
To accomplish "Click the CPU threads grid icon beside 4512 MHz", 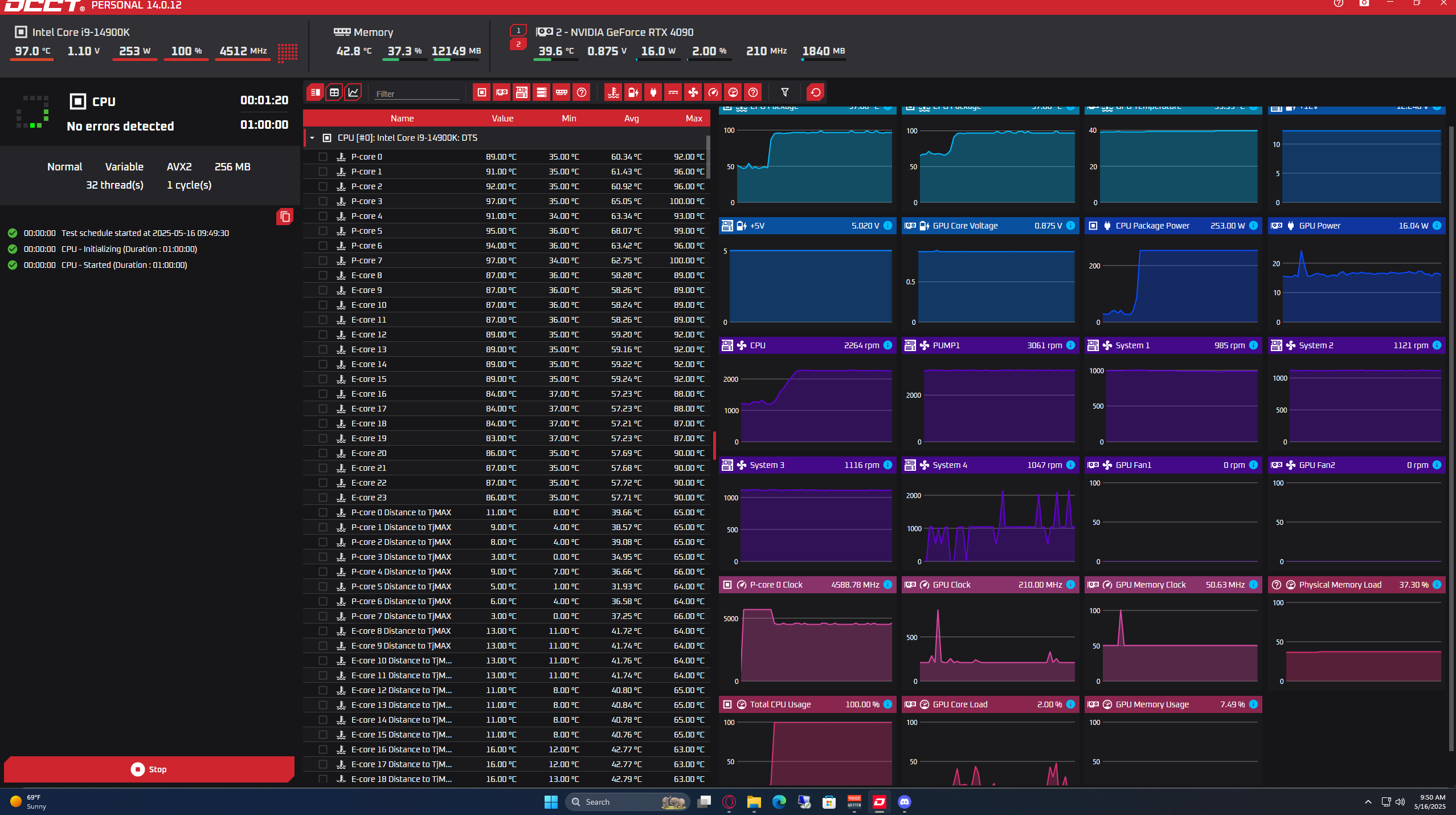I will pyautogui.click(x=288, y=53).
